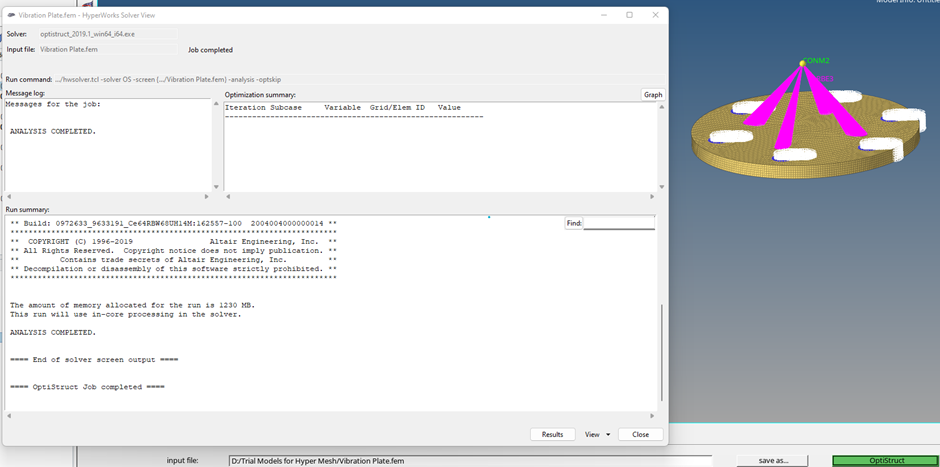
Task: Click the CONM2 label in the model view
Action: [x=818, y=61]
